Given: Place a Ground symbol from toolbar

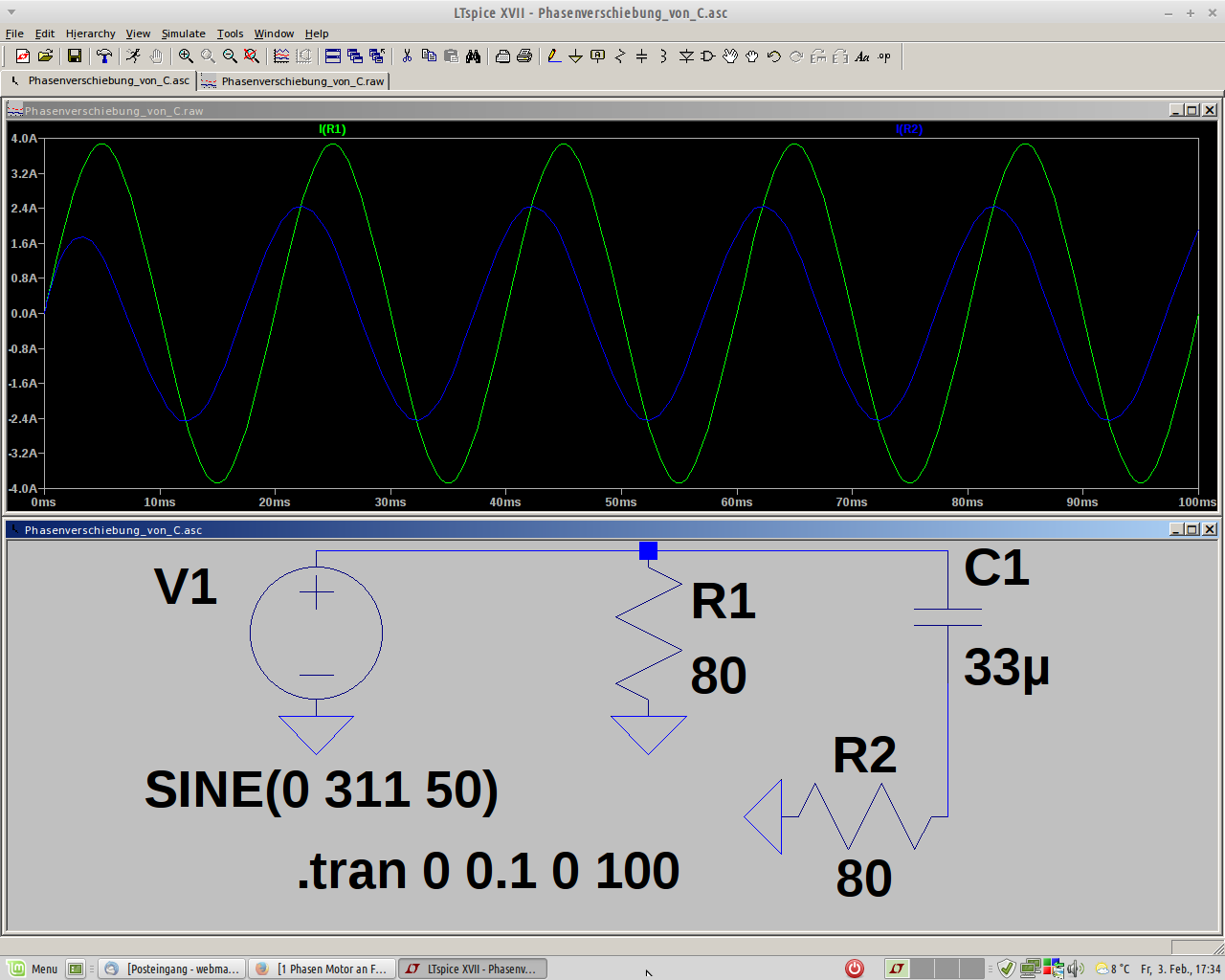Looking at the screenshot, I should [575, 56].
